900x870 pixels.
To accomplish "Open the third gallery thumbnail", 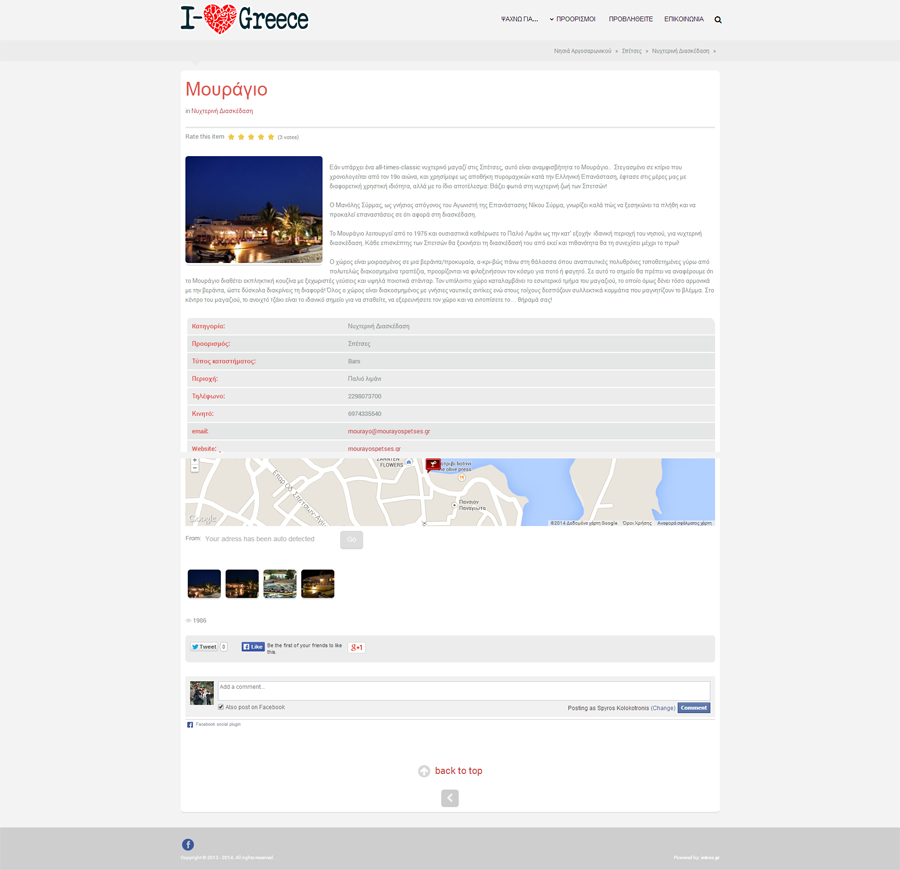I will click(x=280, y=584).
